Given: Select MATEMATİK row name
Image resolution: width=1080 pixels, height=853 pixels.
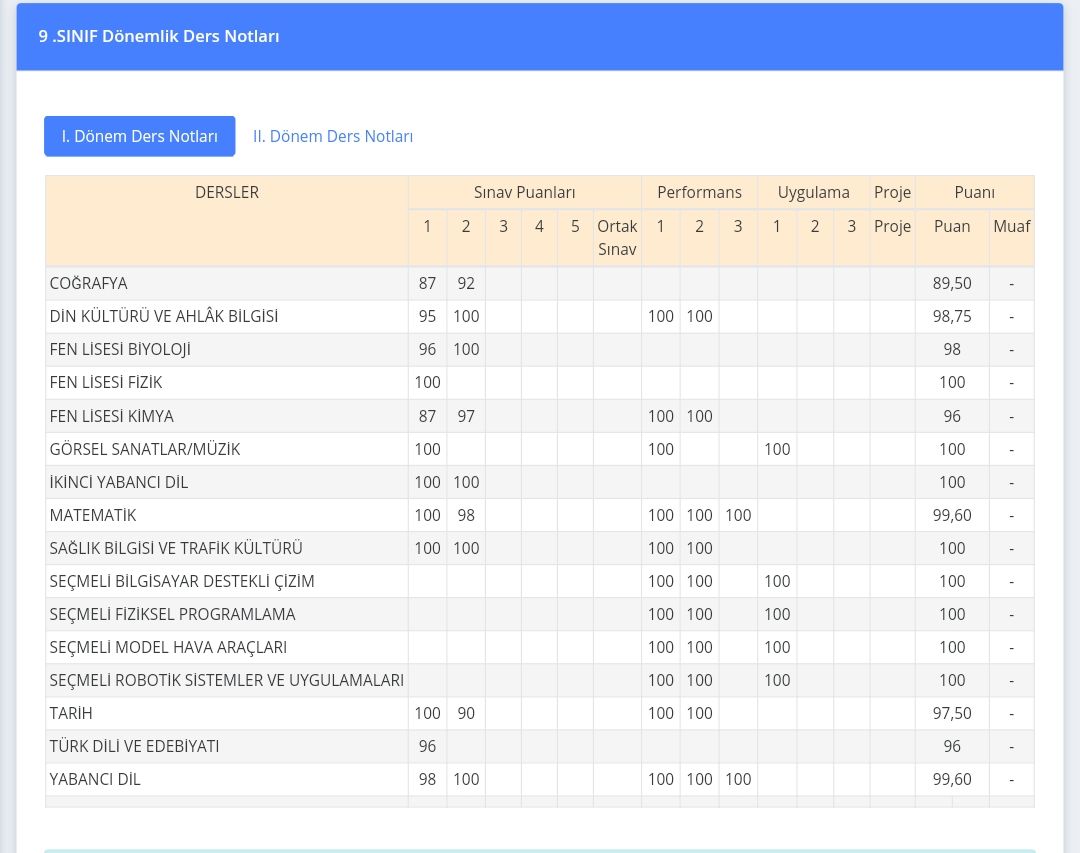Looking at the screenshot, I should (x=93, y=515).
